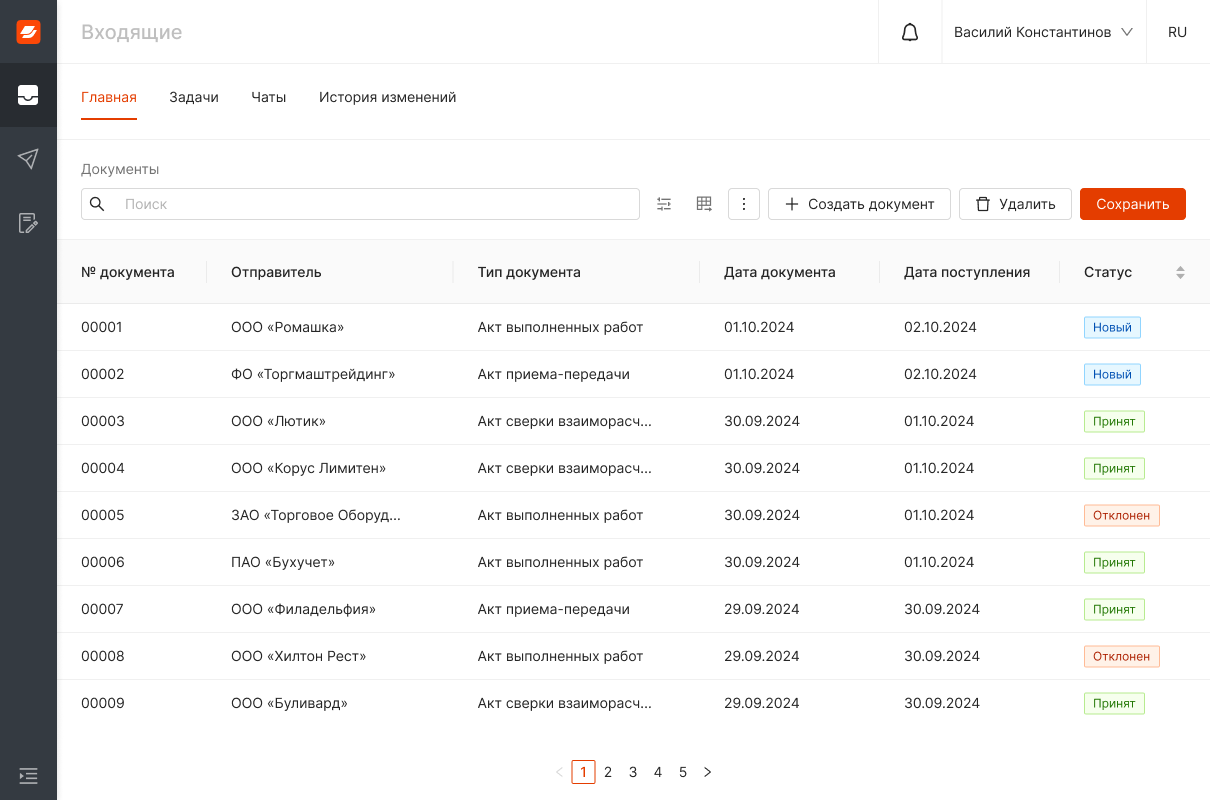Image resolution: width=1210 pixels, height=800 pixels.
Task: Click Принят status badge of document 00003
Action: tap(1114, 421)
